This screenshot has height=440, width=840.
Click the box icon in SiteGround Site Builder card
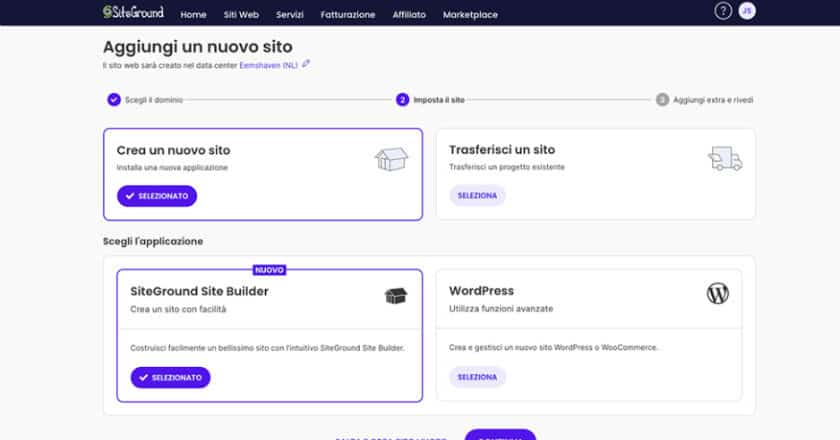click(396, 295)
